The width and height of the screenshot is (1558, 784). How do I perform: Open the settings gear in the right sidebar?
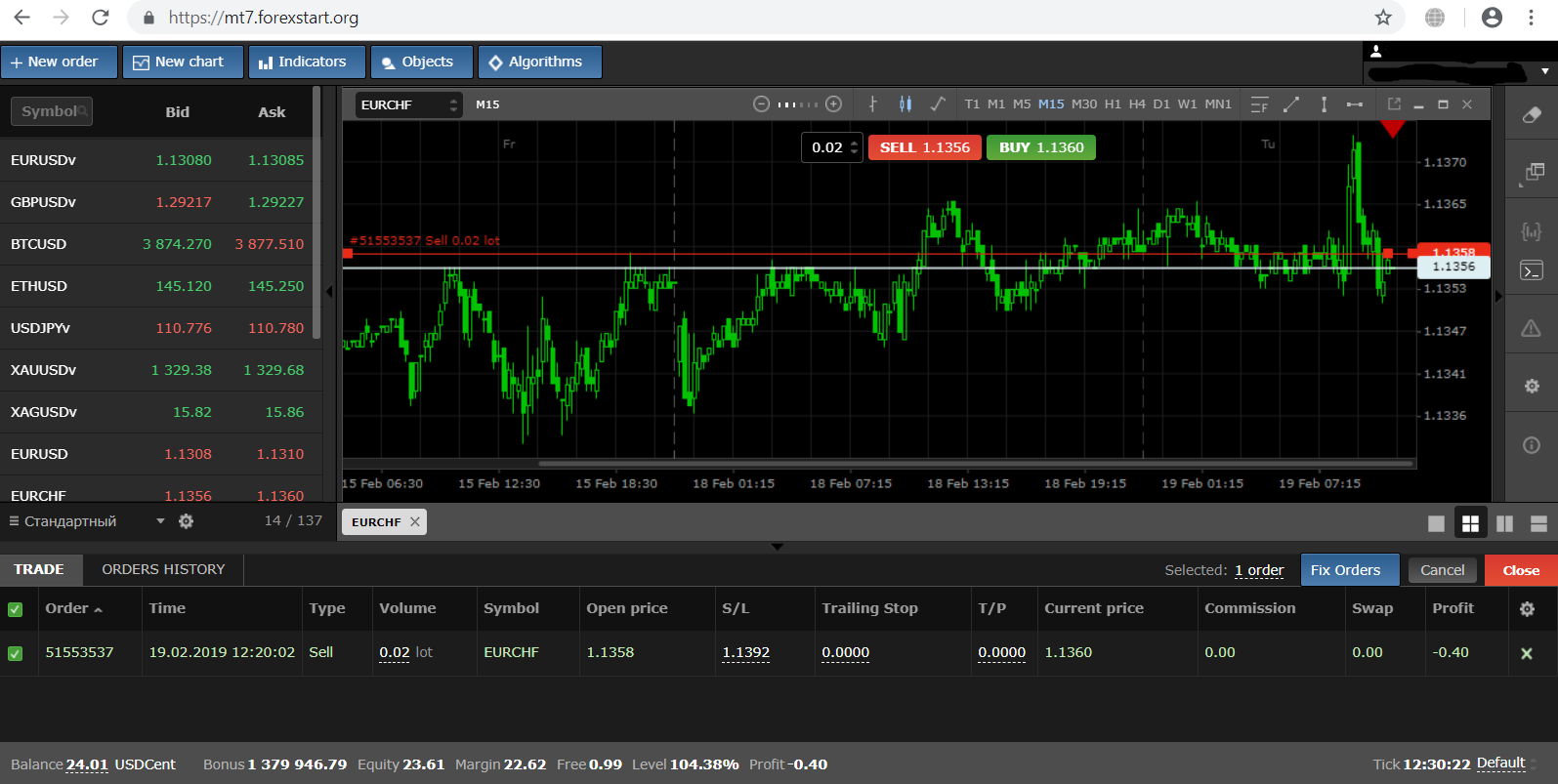click(x=1532, y=387)
